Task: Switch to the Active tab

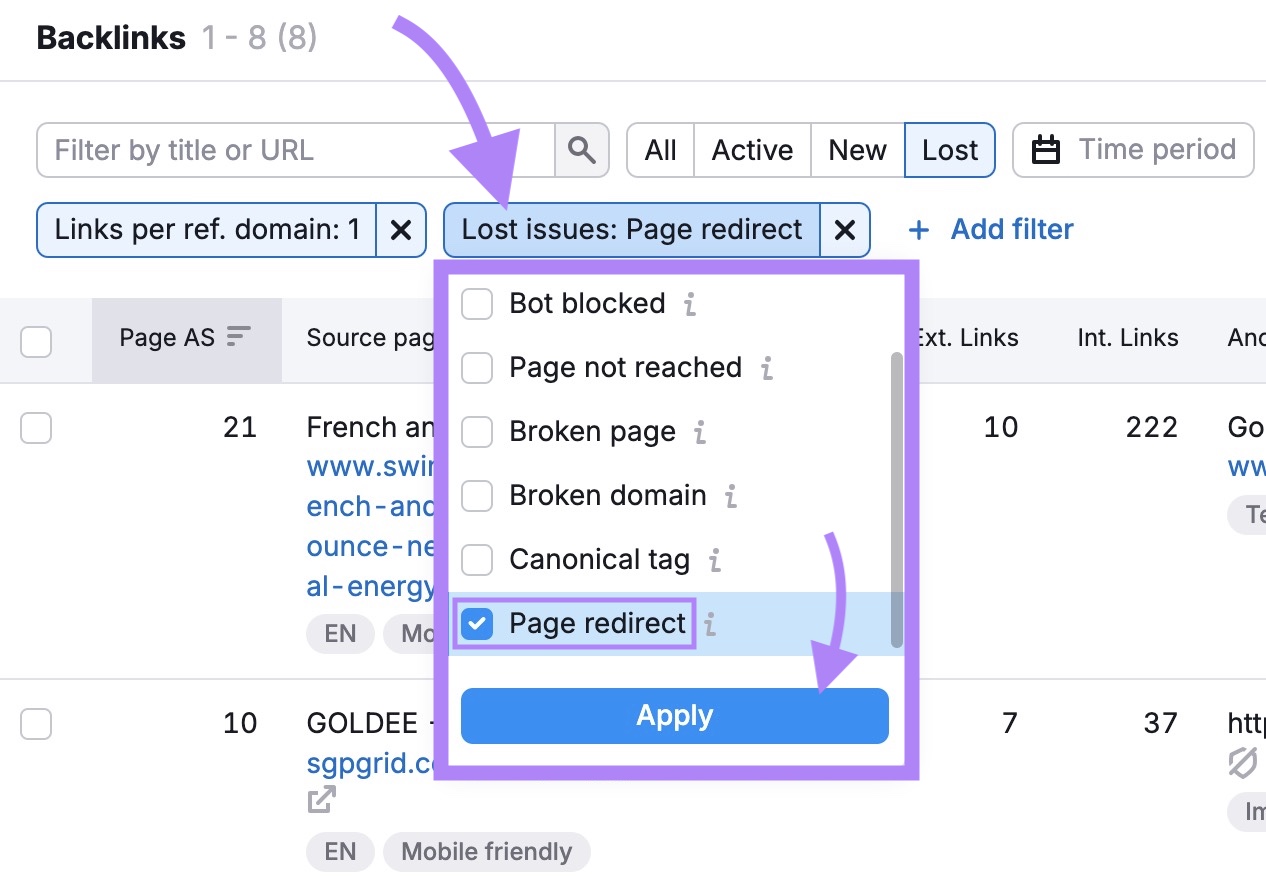Action: [751, 149]
